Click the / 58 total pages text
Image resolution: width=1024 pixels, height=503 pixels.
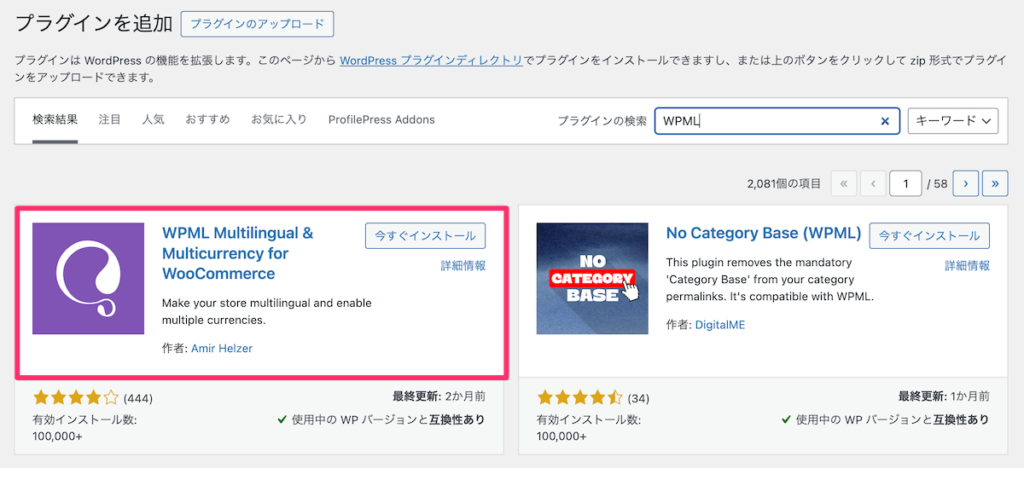coord(937,184)
